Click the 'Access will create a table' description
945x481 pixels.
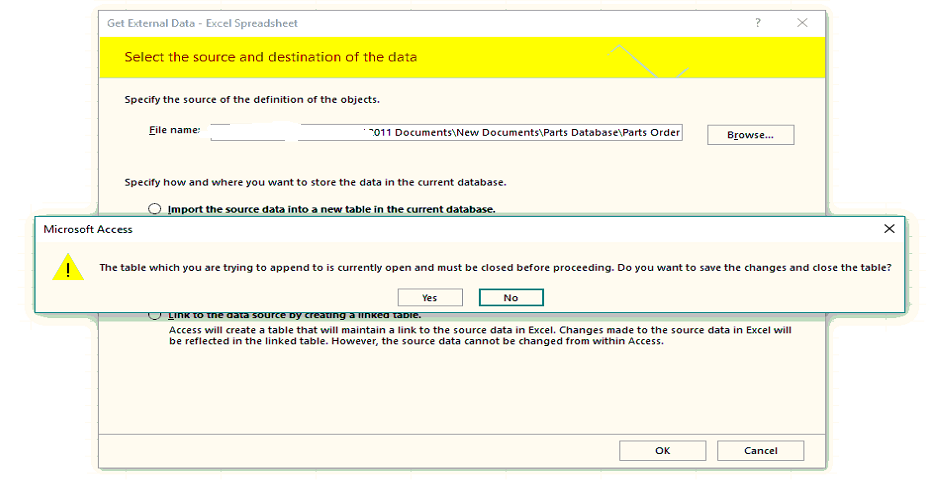coord(480,336)
